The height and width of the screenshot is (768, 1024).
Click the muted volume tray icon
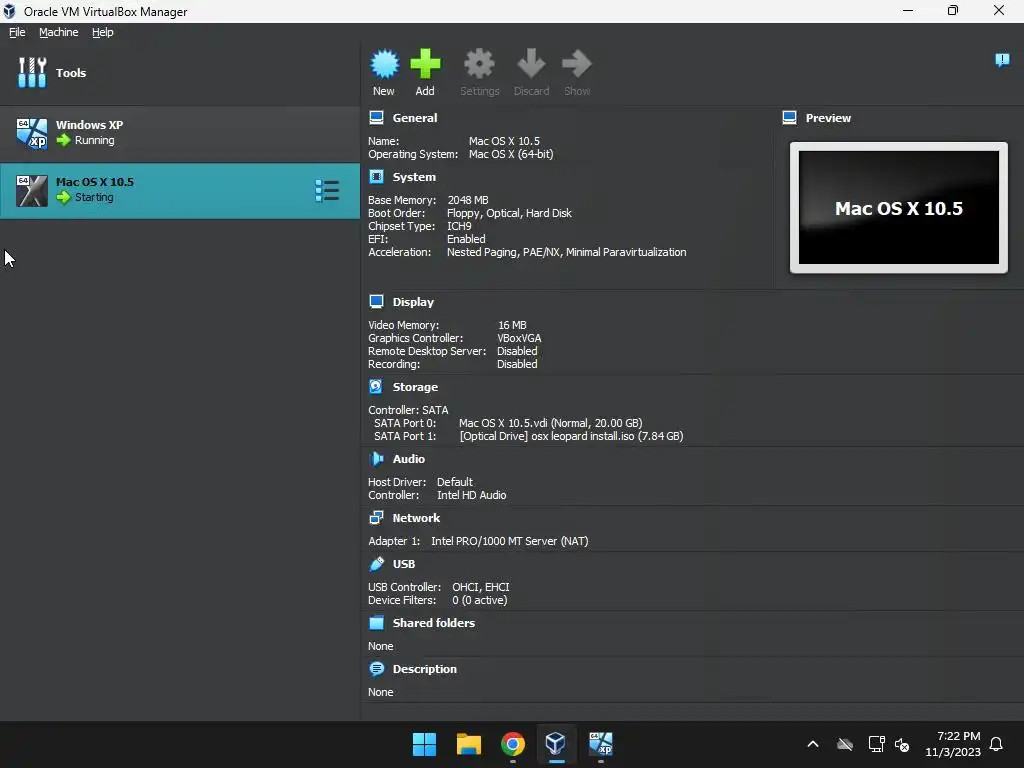[x=902, y=744]
